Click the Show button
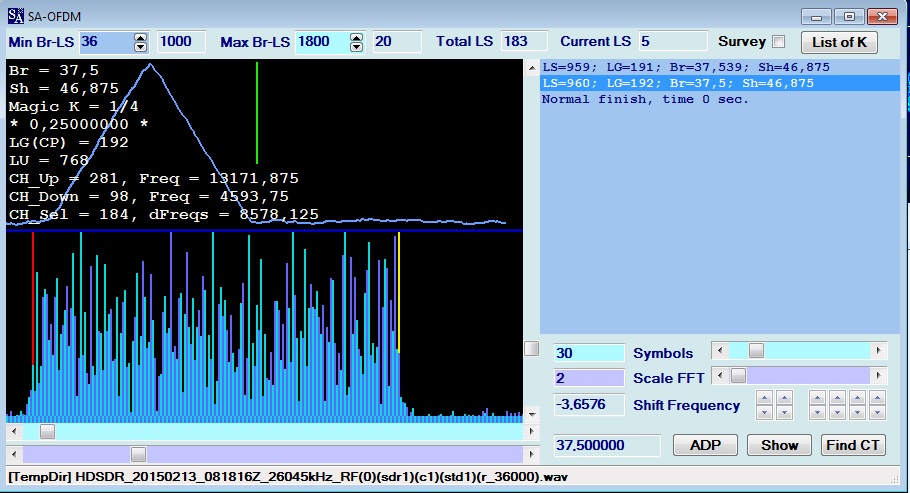 click(x=779, y=445)
